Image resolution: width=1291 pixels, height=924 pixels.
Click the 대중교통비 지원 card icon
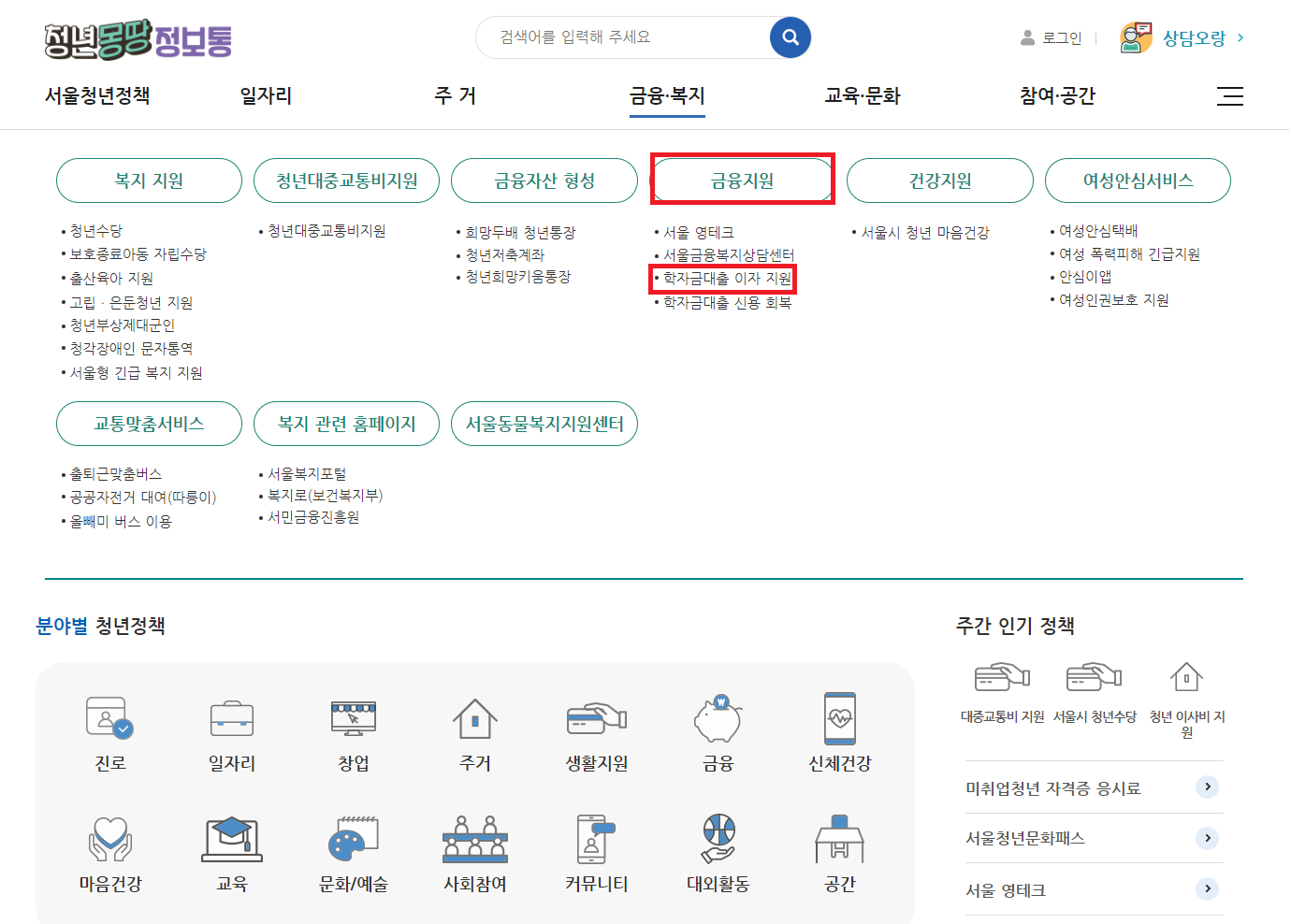[1001, 676]
